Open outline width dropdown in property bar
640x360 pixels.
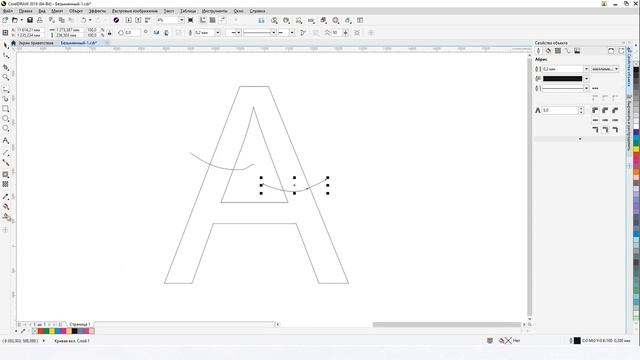218,33
